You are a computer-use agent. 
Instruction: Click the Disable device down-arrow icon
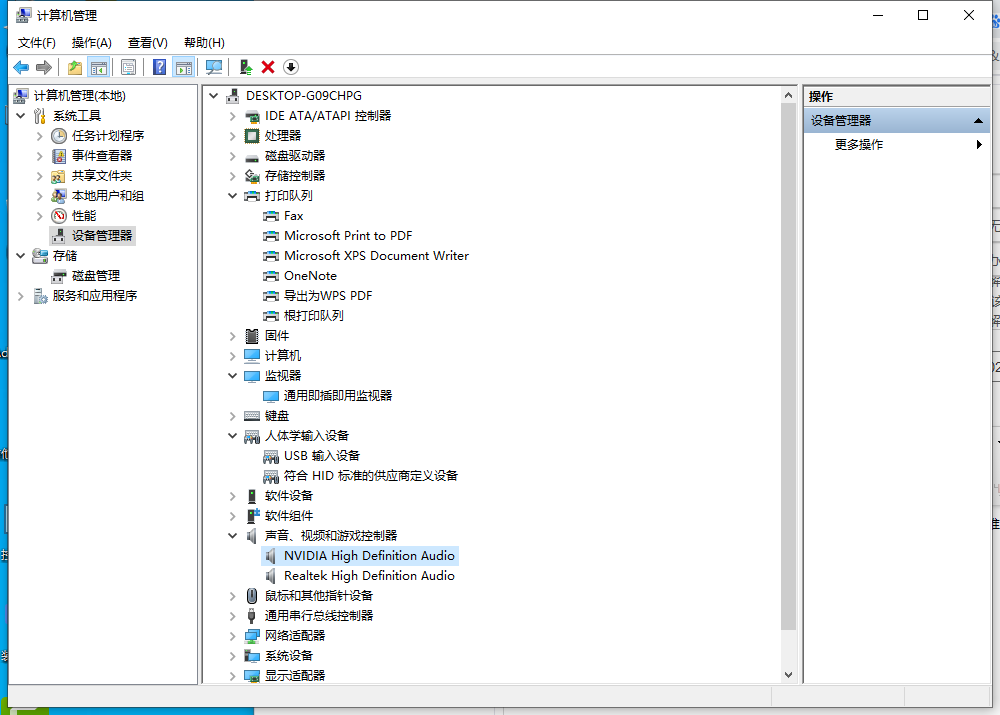tap(290, 67)
